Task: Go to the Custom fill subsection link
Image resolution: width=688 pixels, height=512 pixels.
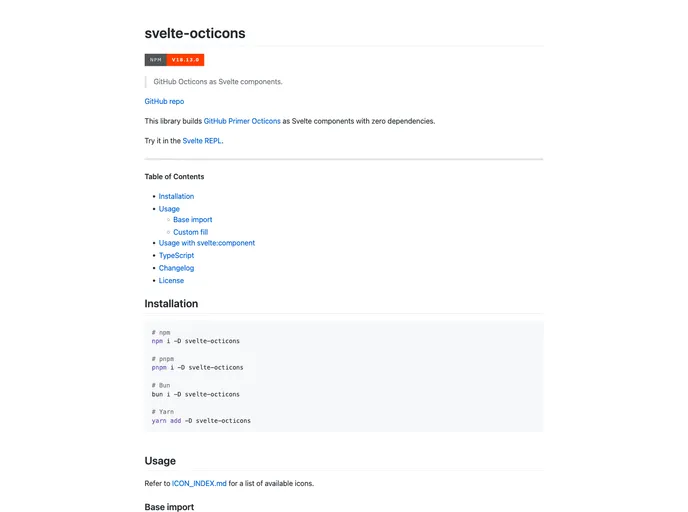Action: pos(190,232)
